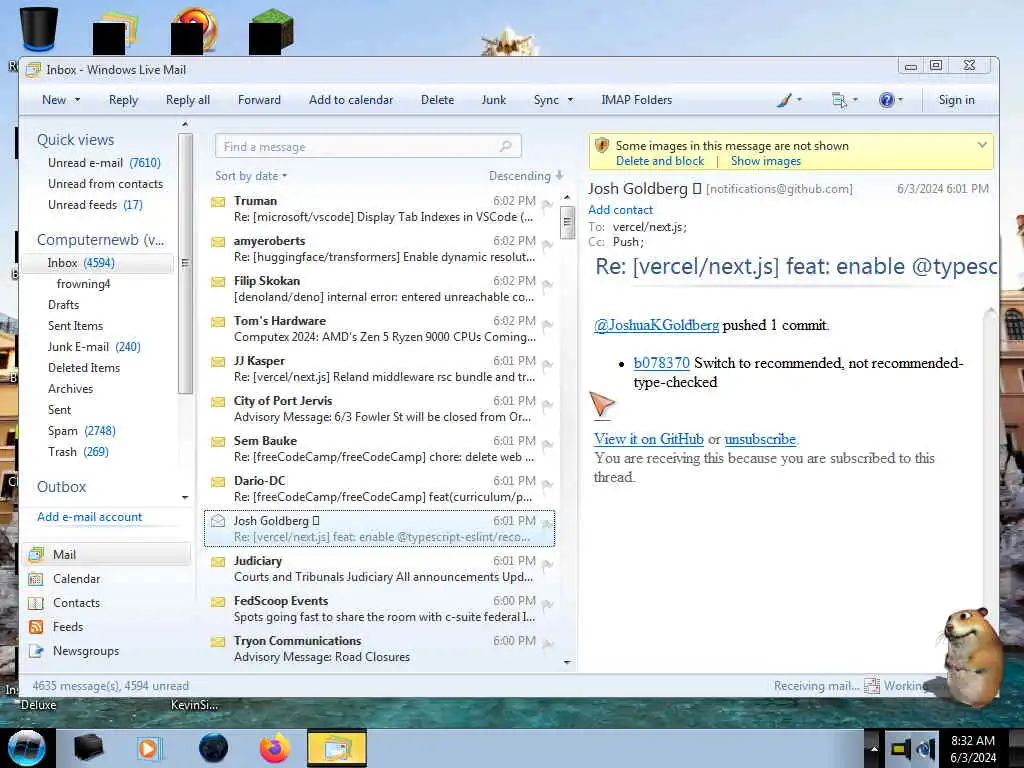The image size is (1024, 768).
Task: Flag the Judiciary message
Action: click(548, 566)
